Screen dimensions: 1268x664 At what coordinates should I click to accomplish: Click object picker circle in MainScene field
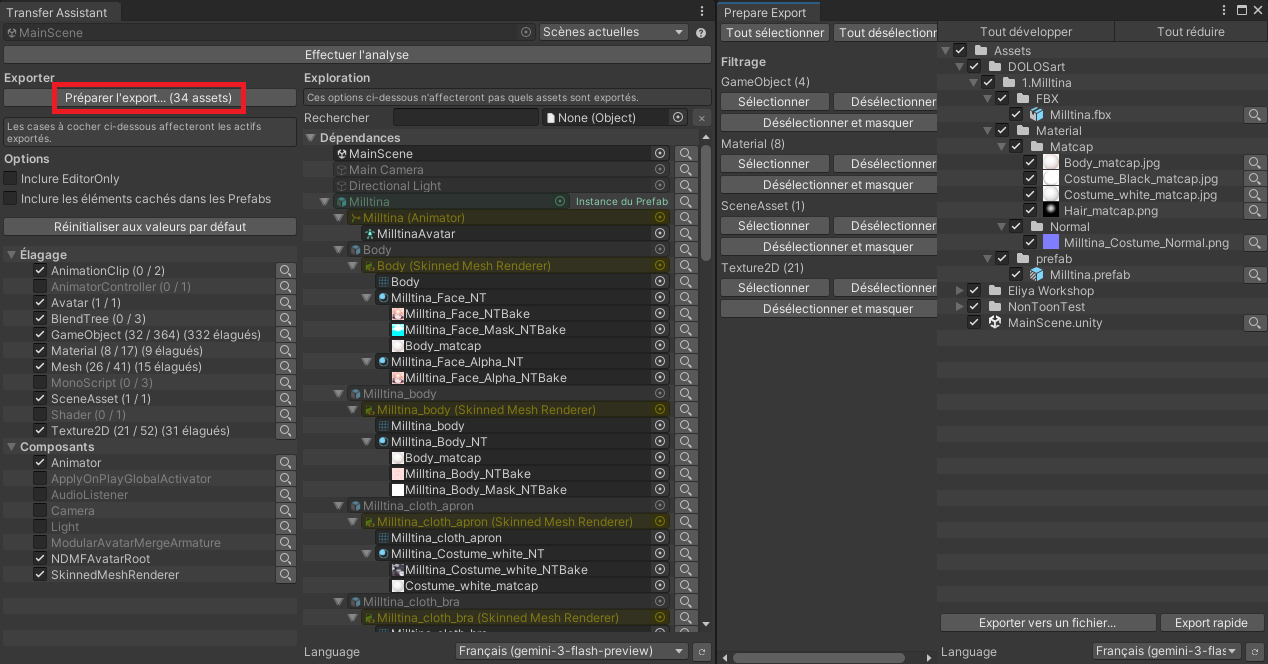click(526, 33)
